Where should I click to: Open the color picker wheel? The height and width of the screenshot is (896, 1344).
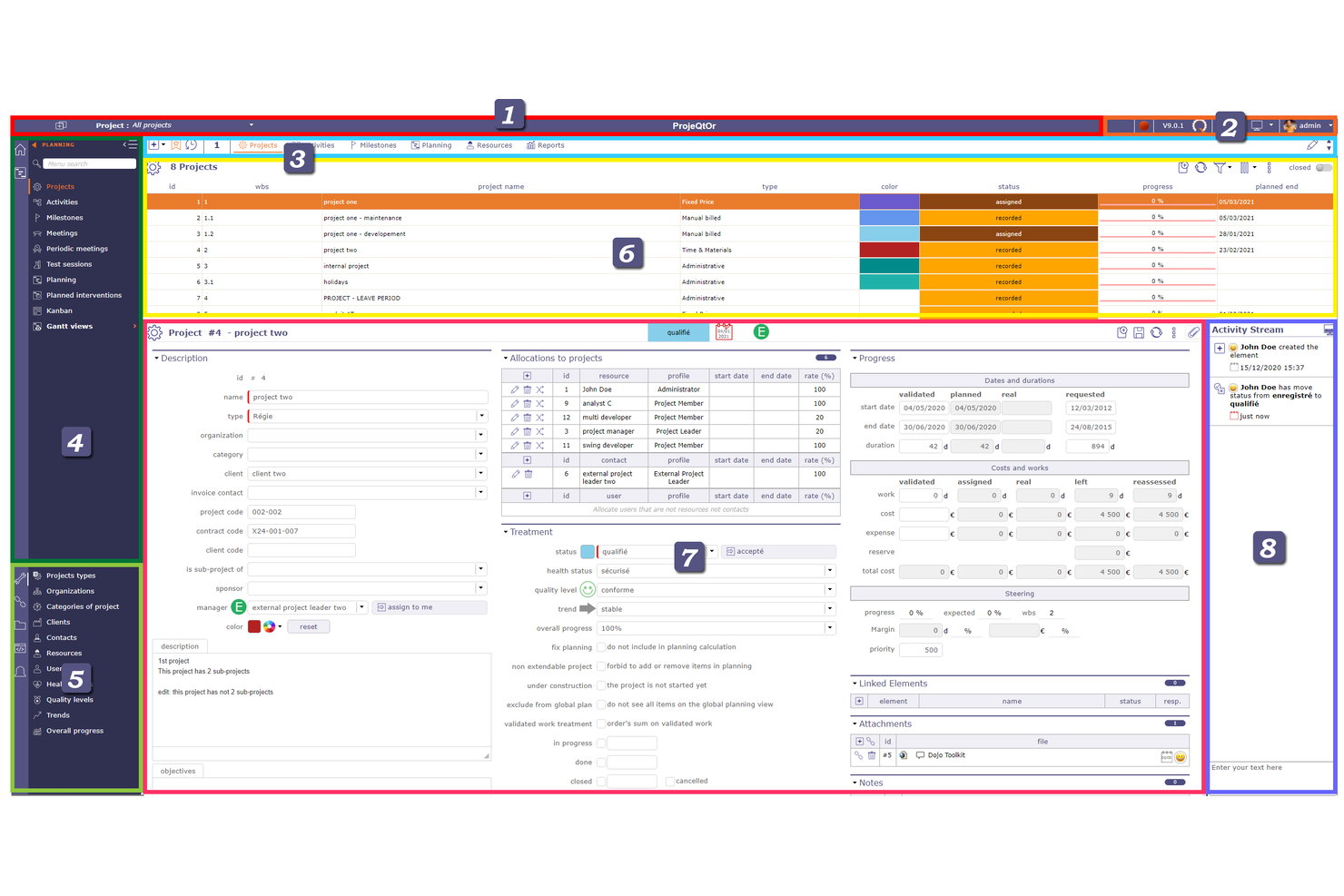pos(270,626)
